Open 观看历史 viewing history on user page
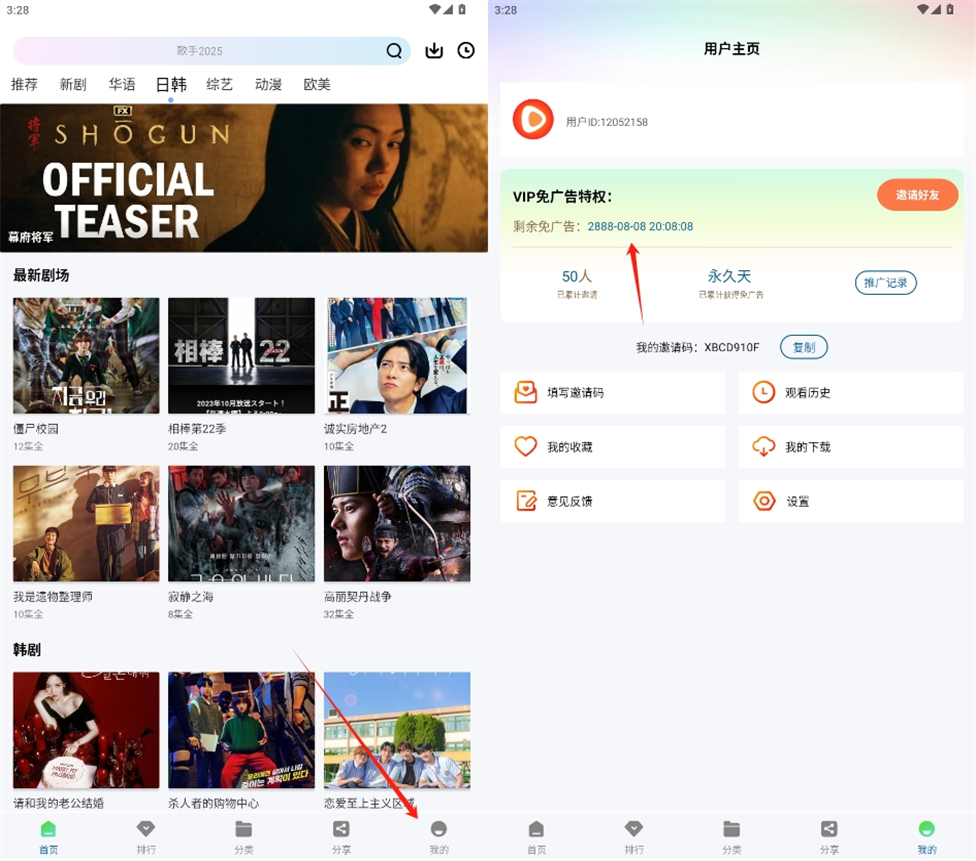Screen dimensions: 976x861 pyautogui.click(x=851, y=393)
